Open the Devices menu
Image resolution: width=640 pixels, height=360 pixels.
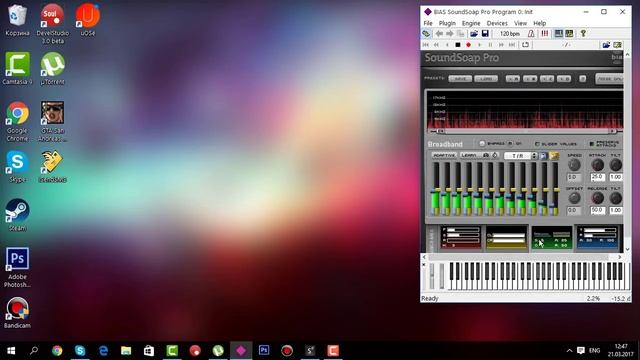coord(497,23)
